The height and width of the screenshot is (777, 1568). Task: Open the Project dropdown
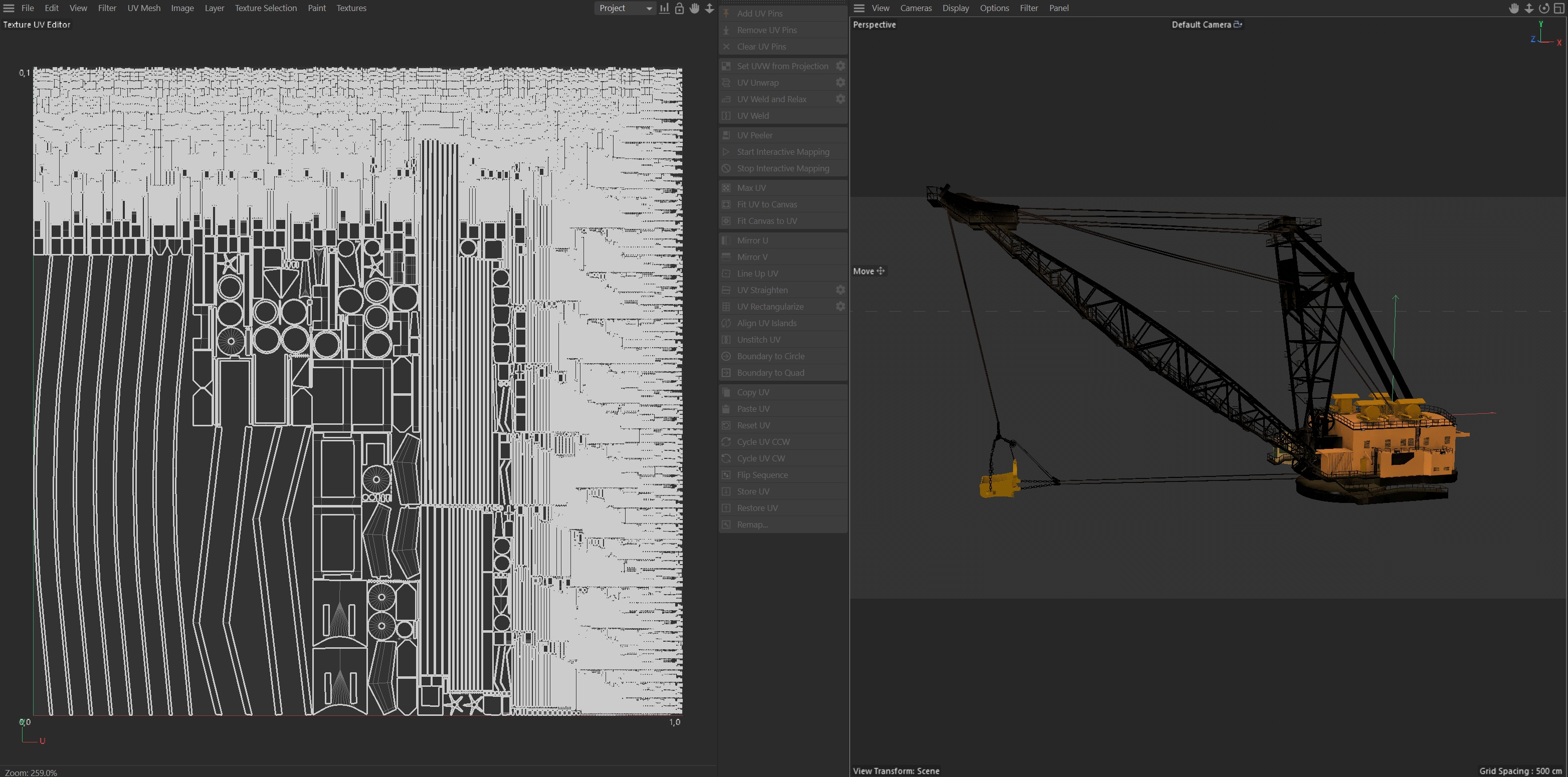(625, 8)
